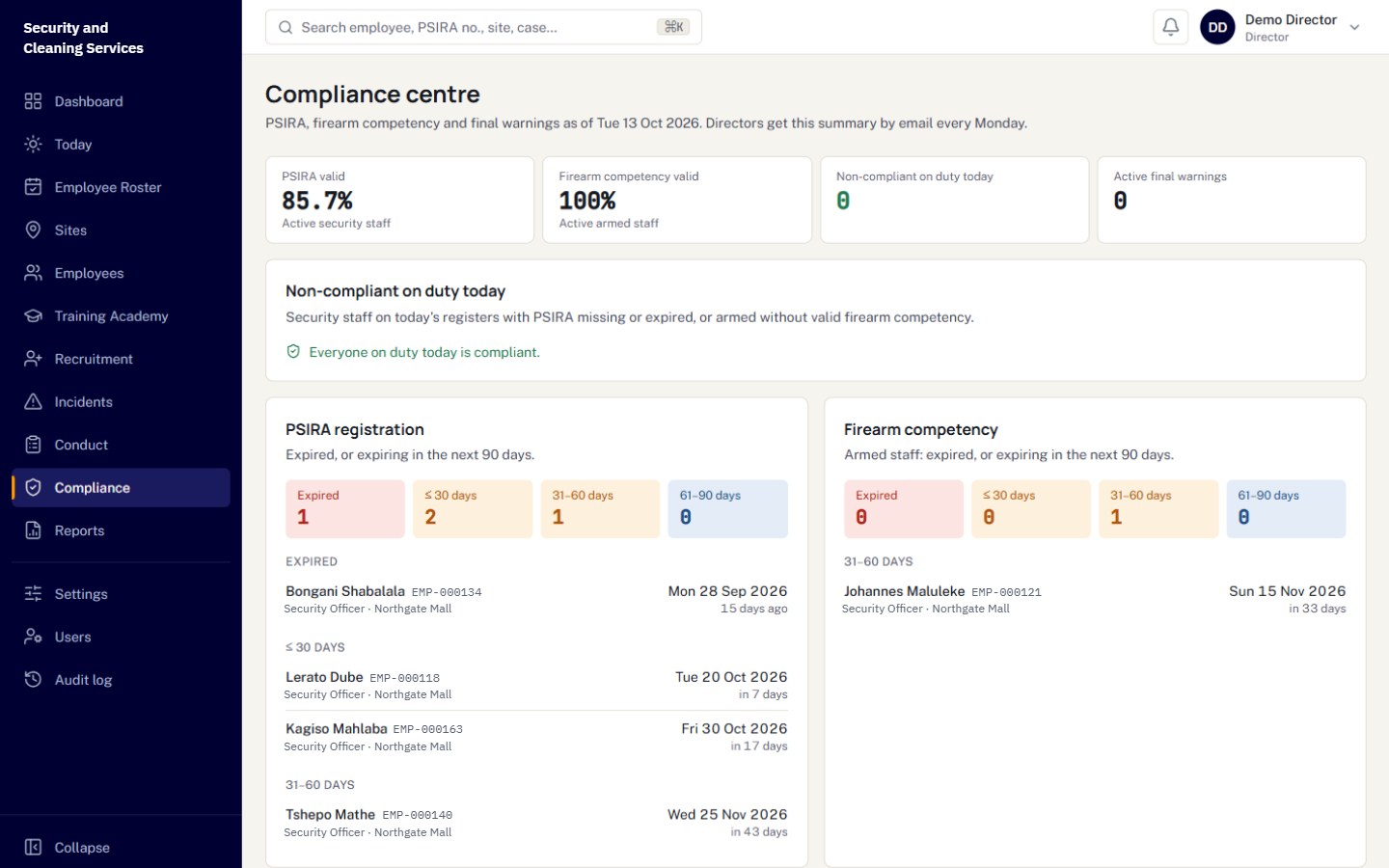Viewport: 1389px width, 868px height.
Task: Open Tshepo Mathe's PSIRA record
Action: 536,823
